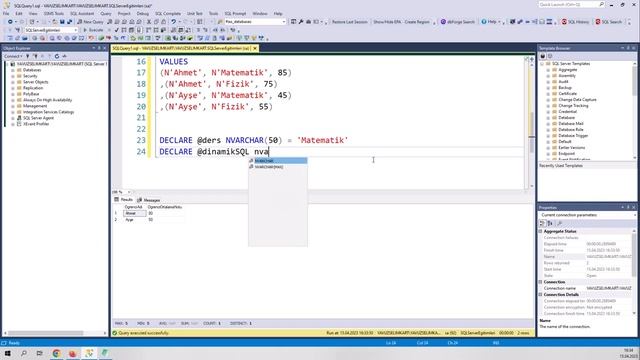
Task: Expand the Databases node
Action: (x=13, y=70)
